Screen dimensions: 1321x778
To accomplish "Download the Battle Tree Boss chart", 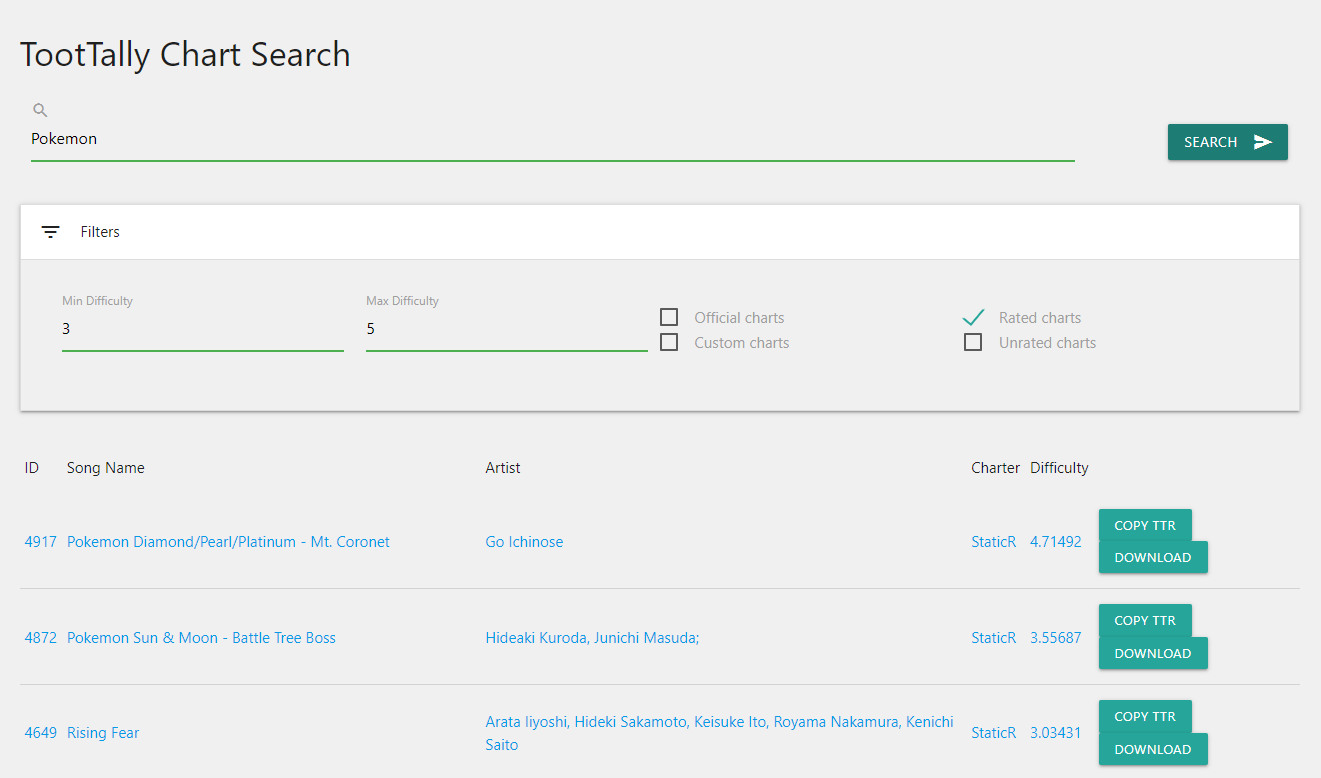I will (x=1152, y=653).
